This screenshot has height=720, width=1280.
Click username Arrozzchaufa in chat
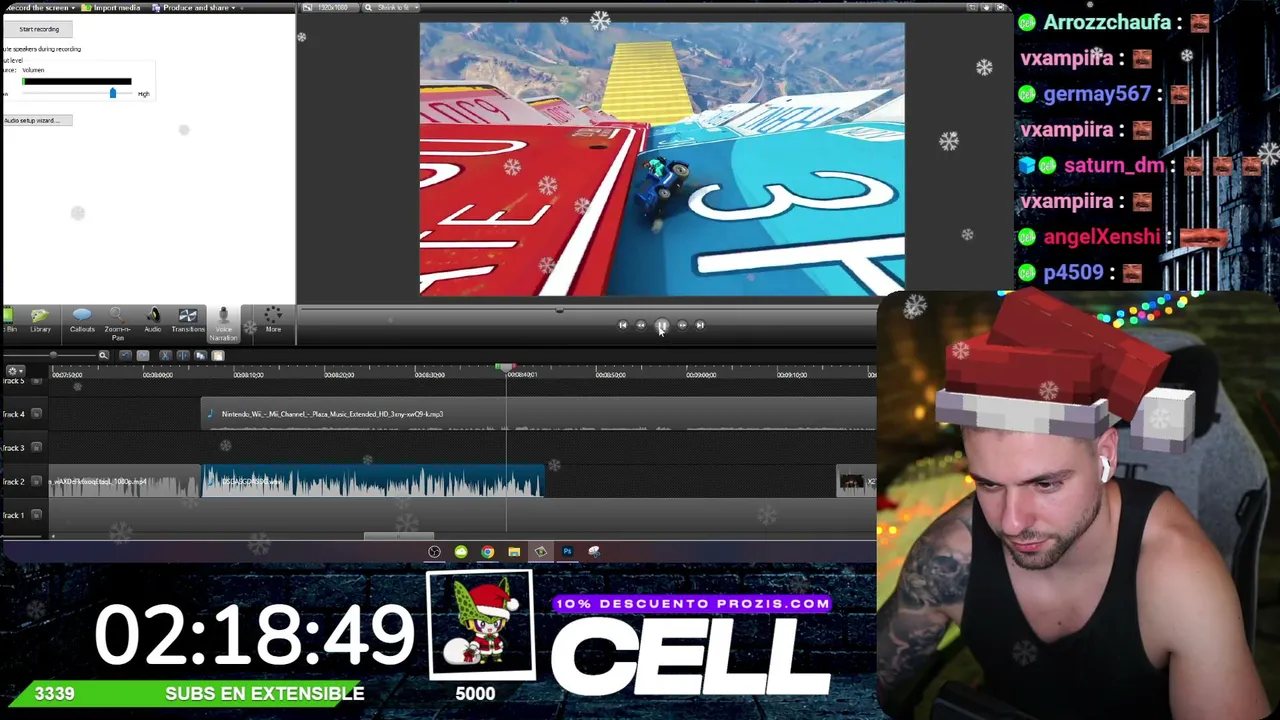coord(1107,22)
